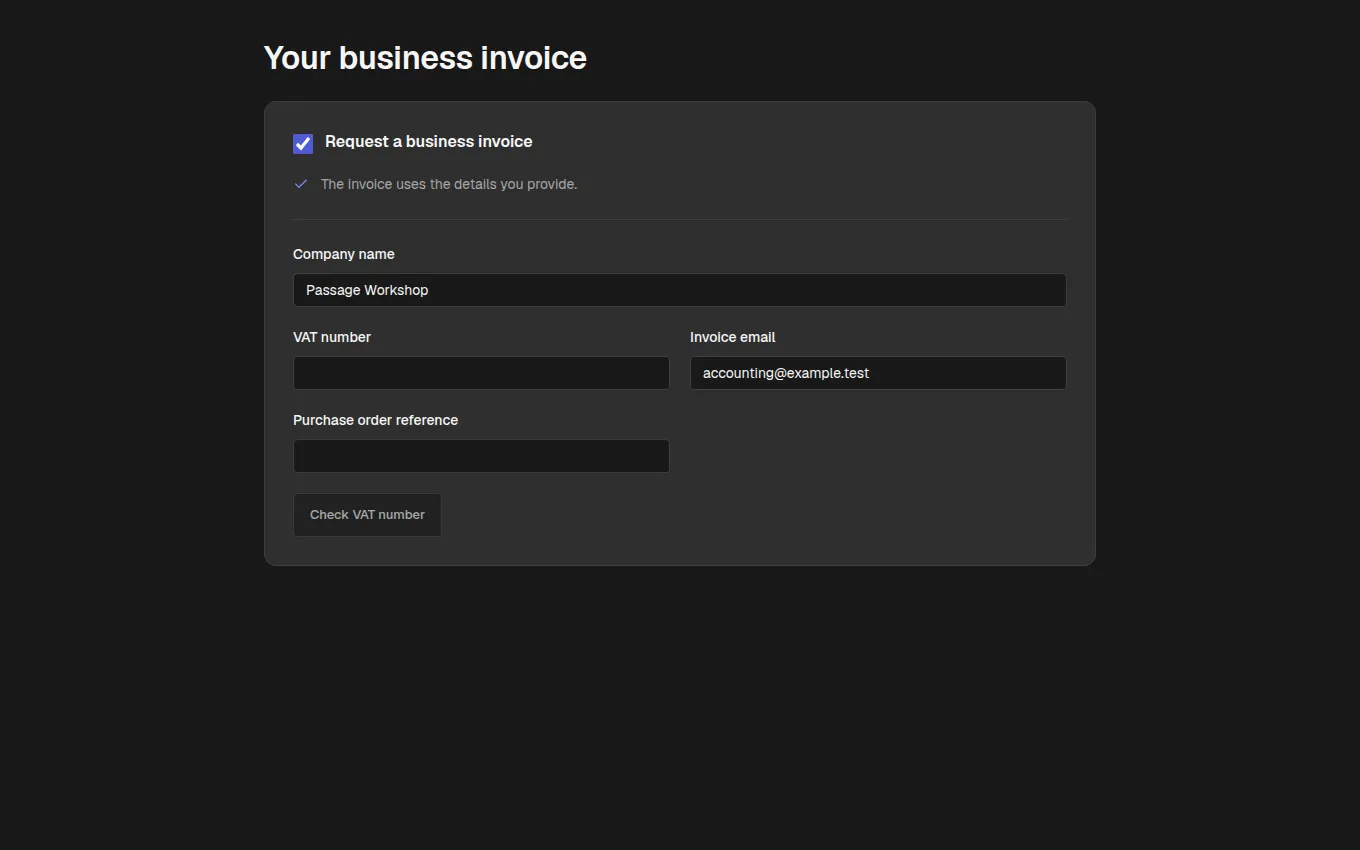Click the 'Company name' label
Screen dimensions: 1360x850
click(x=344, y=254)
